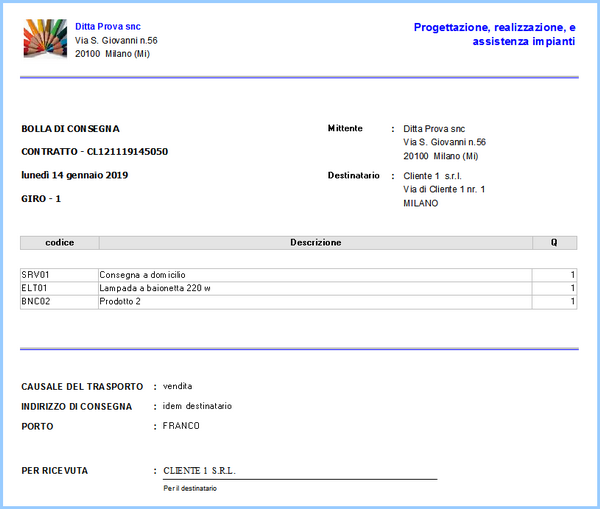Click the sender name 'Ditta Prova snc' beside Mittente
This screenshot has width=600, height=509.
pos(434,129)
